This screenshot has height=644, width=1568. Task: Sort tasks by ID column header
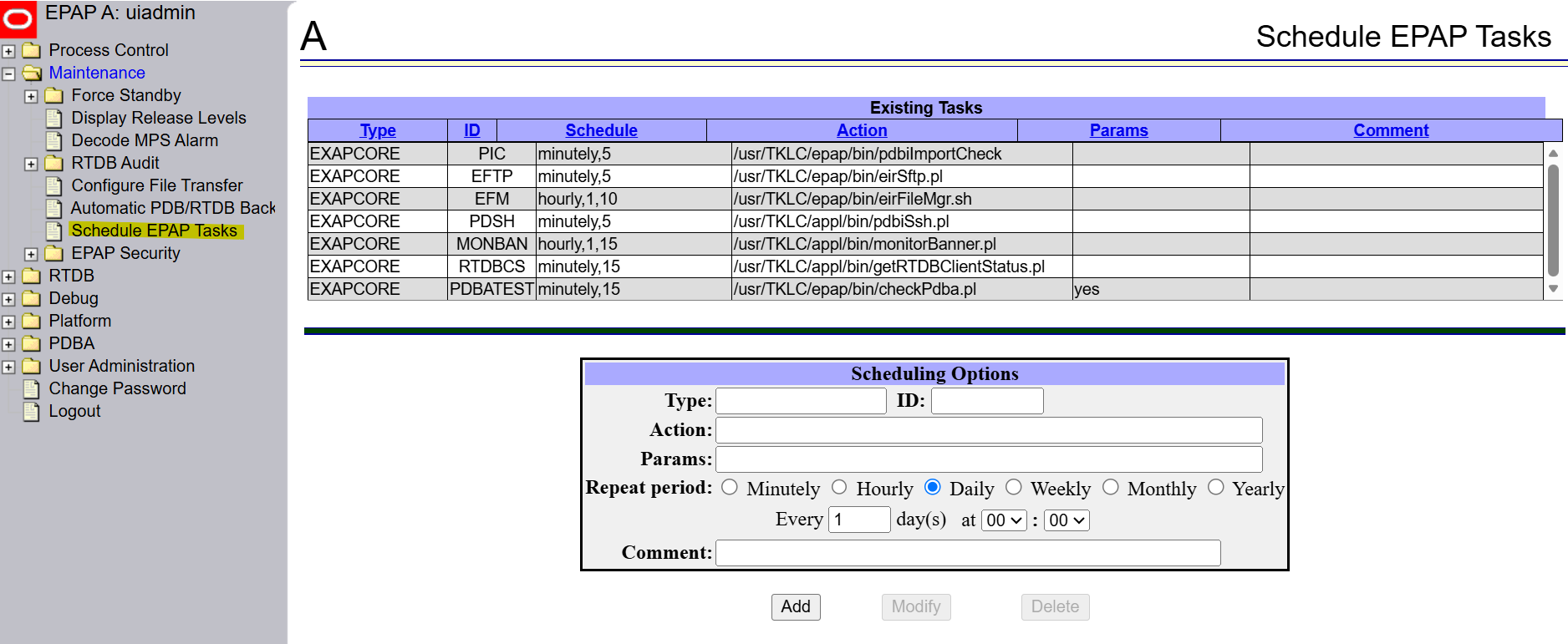[472, 130]
